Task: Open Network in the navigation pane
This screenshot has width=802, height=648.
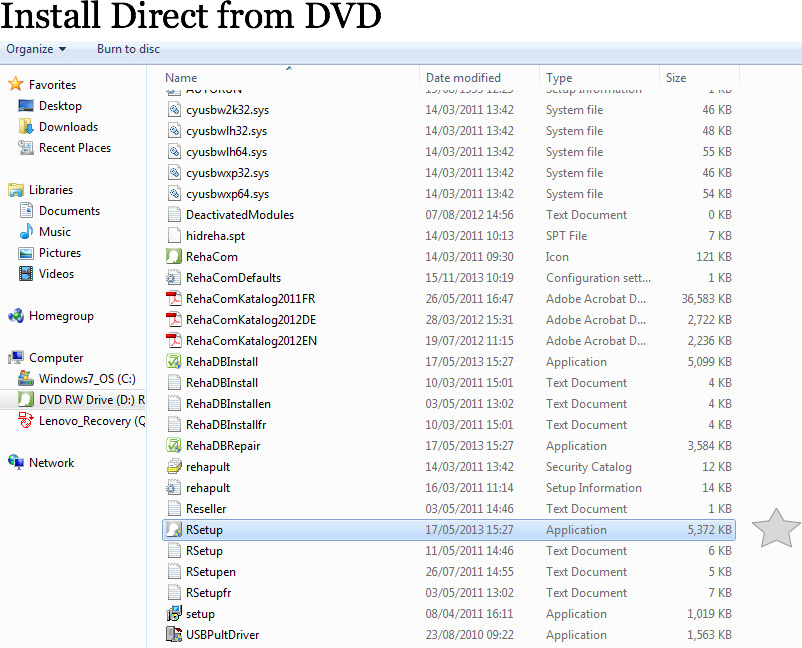Action: (x=51, y=463)
